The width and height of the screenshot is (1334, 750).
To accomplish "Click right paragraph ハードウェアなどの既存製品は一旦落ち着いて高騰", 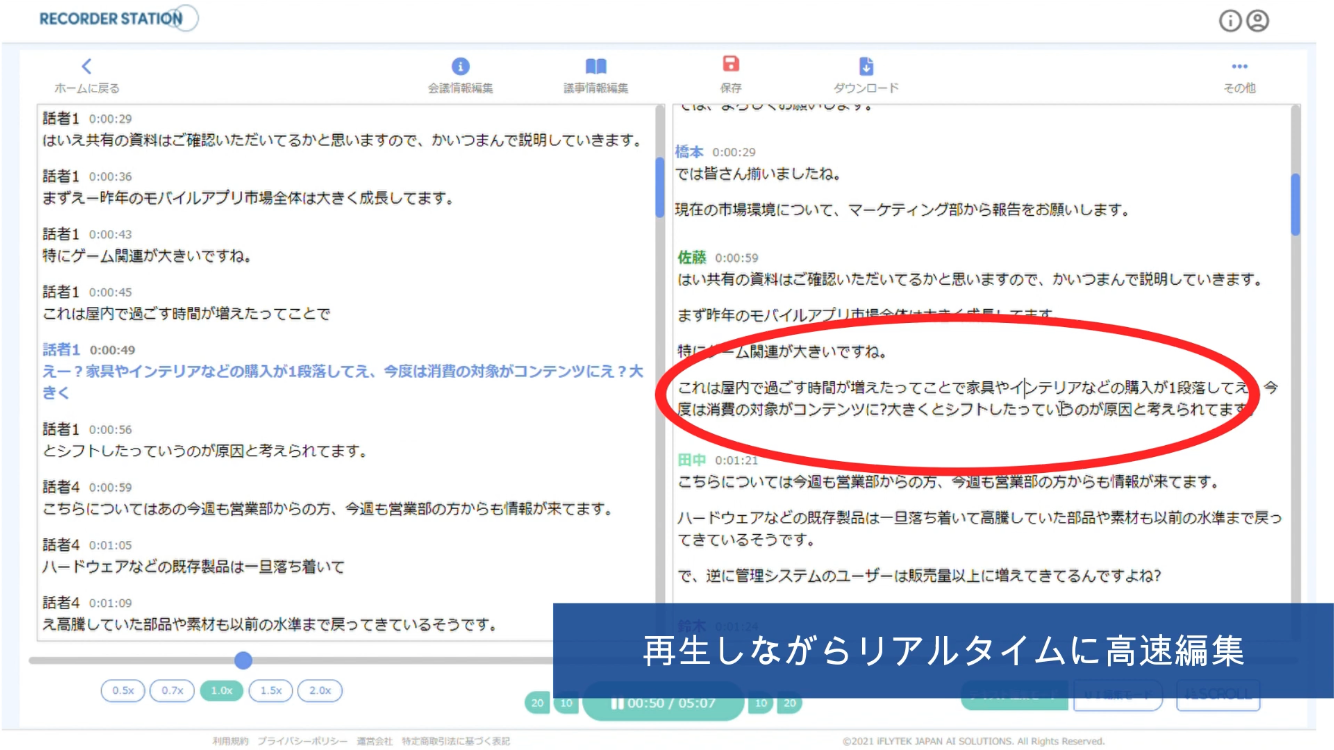I will click(979, 529).
